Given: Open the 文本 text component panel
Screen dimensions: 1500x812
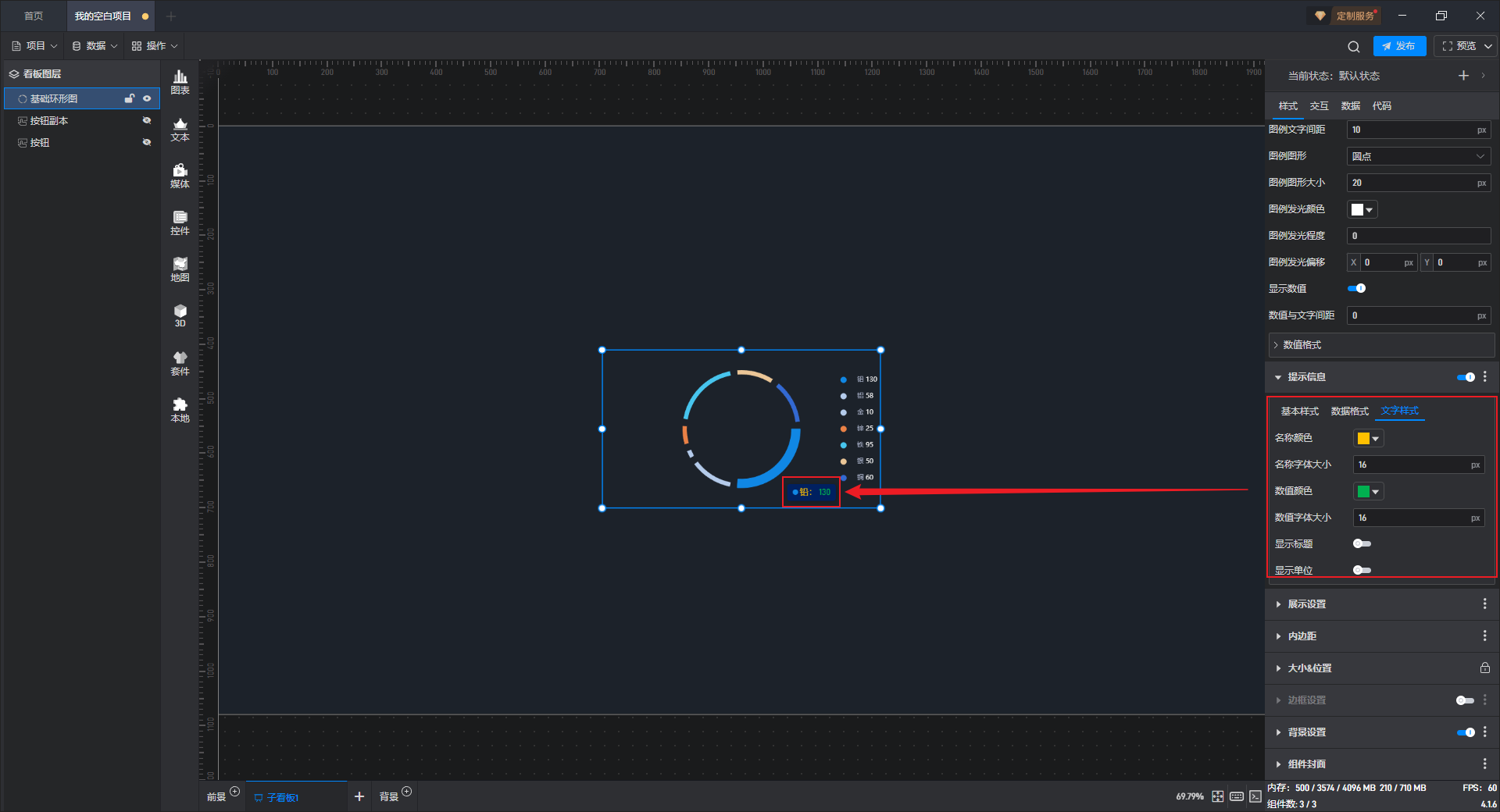Looking at the screenshot, I should (x=180, y=129).
